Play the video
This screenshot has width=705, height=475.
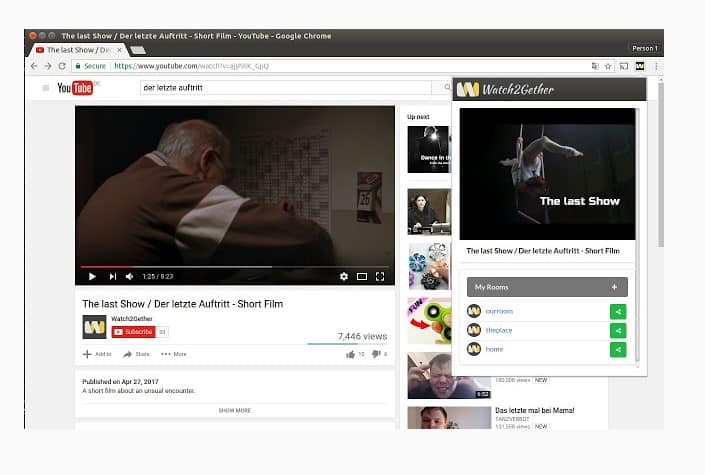click(92, 276)
